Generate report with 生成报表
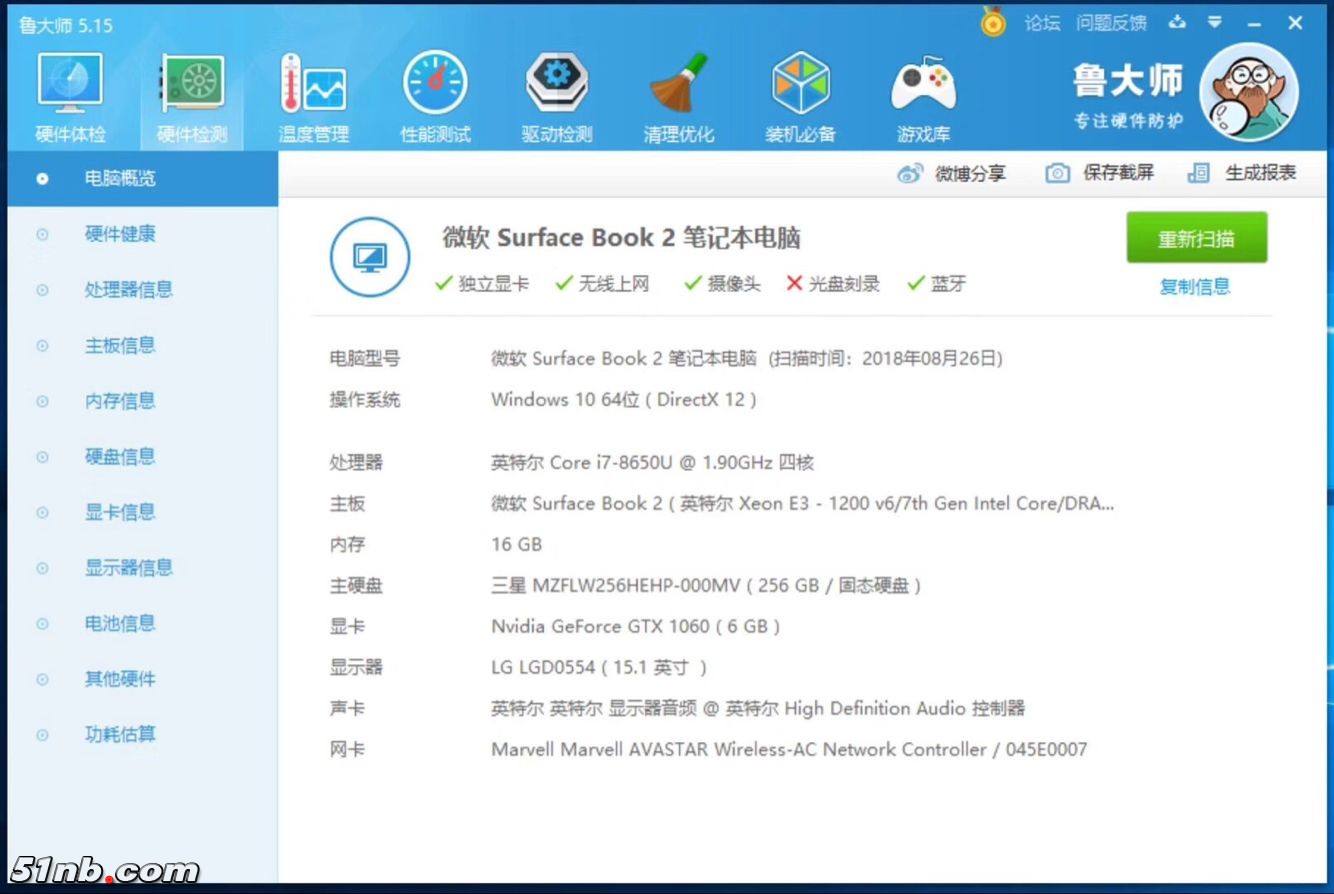 point(1242,174)
